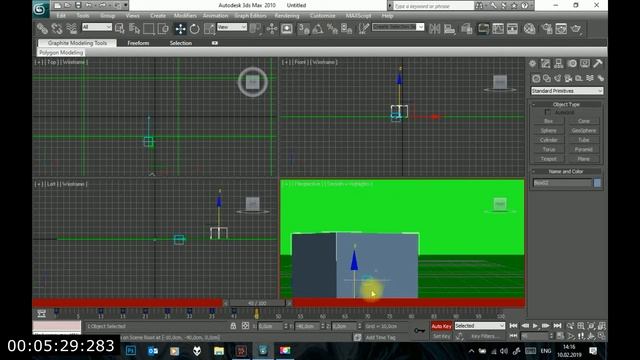640x360 pixels.
Task: Activate the Select and Scale tool
Action: (209, 29)
